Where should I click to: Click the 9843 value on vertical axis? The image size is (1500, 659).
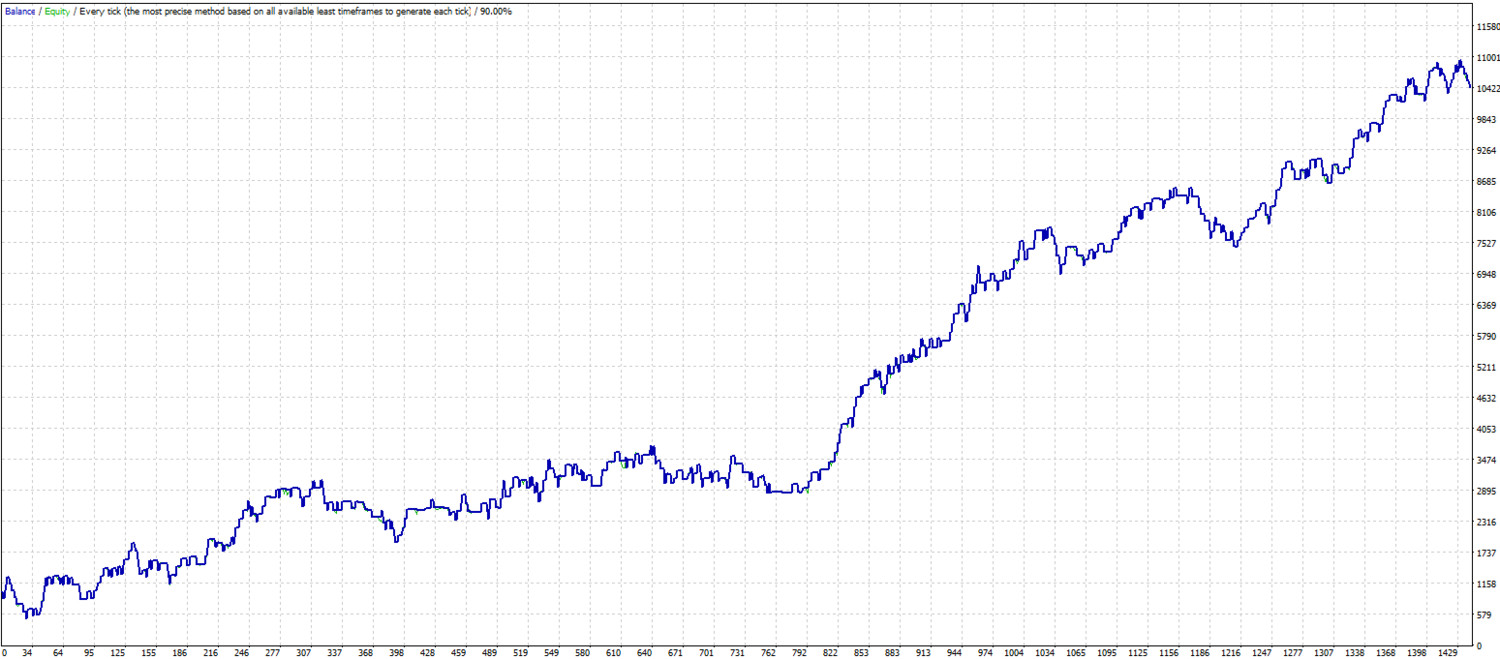click(x=1485, y=120)
